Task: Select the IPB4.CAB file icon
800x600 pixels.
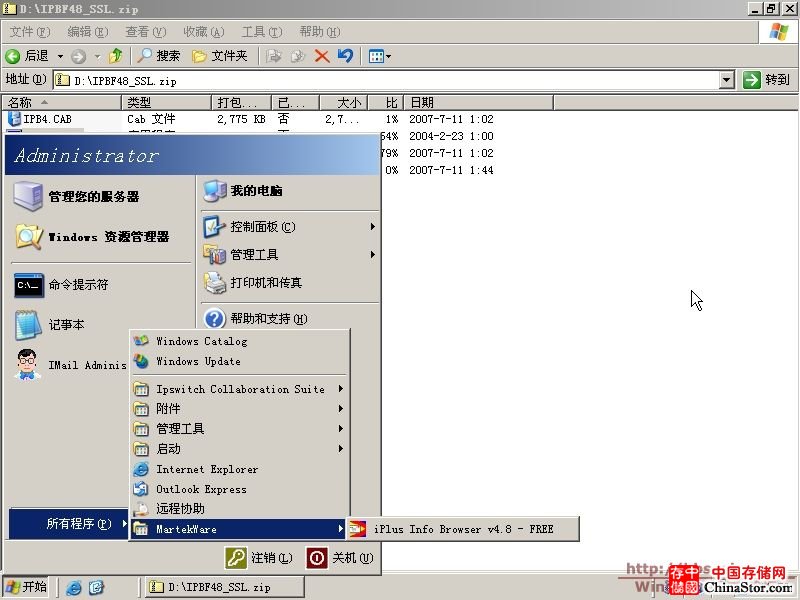Action: 14,119
